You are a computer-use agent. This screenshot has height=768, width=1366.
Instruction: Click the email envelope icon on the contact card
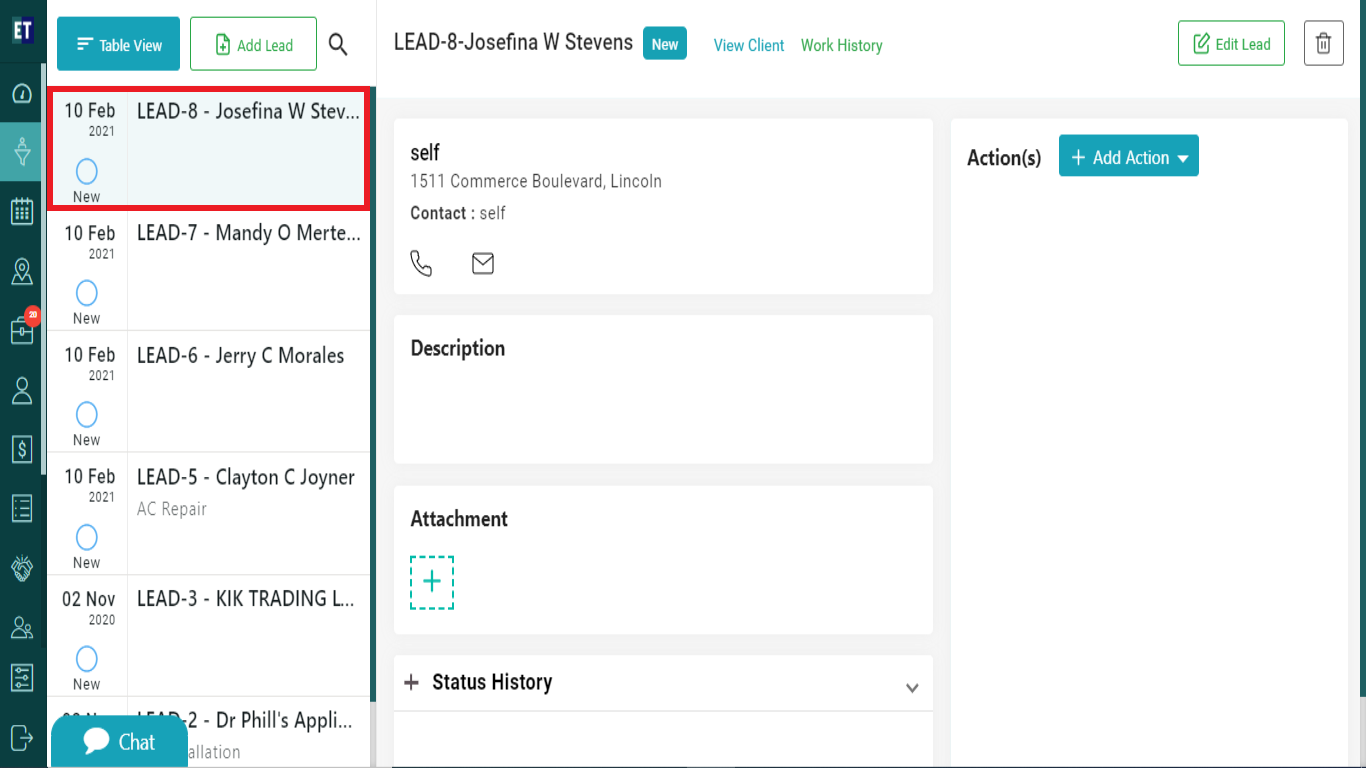[483, 263]
